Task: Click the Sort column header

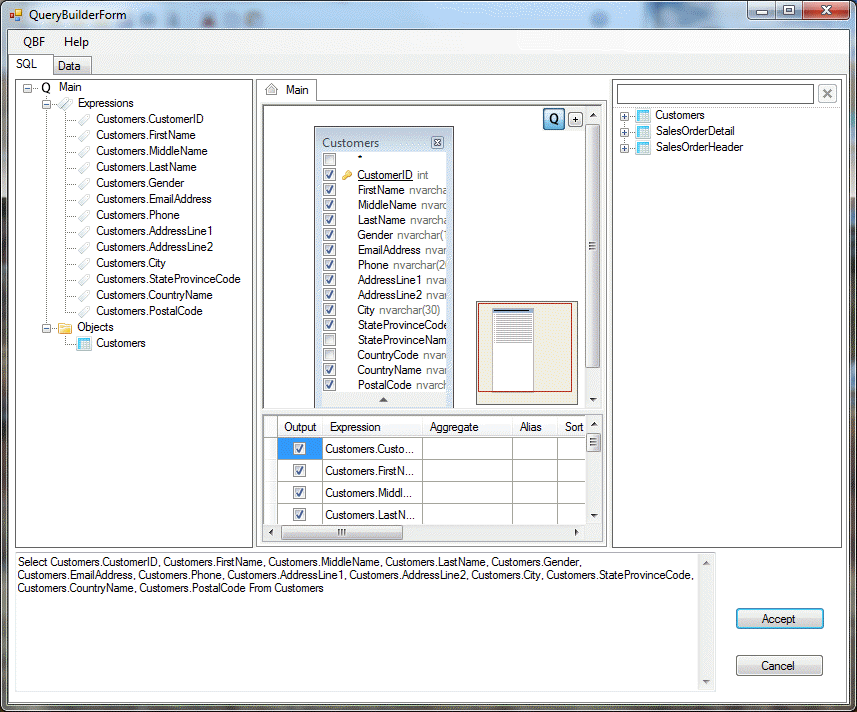Action: [572, 427]
